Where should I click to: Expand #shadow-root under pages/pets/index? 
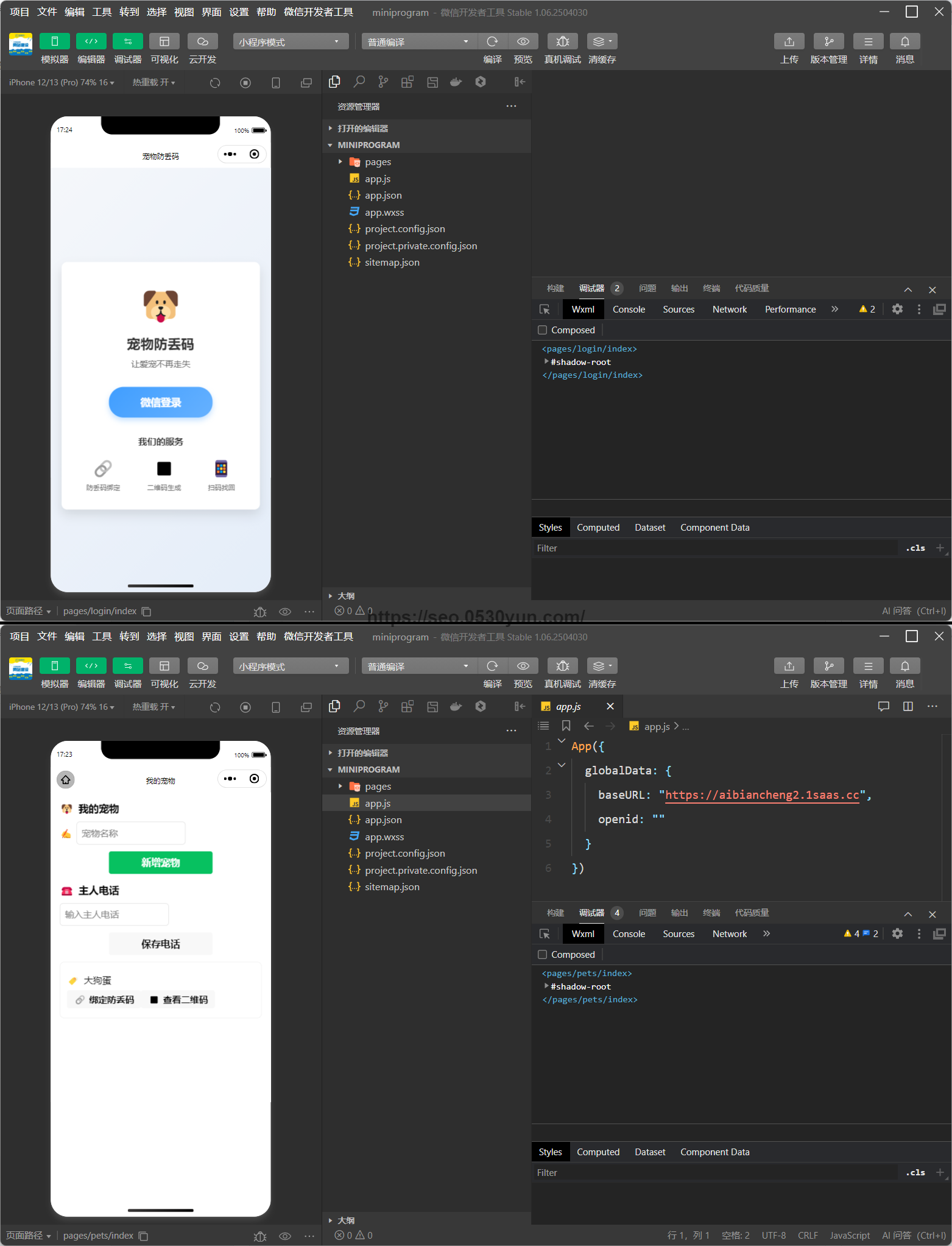point(546,986)
